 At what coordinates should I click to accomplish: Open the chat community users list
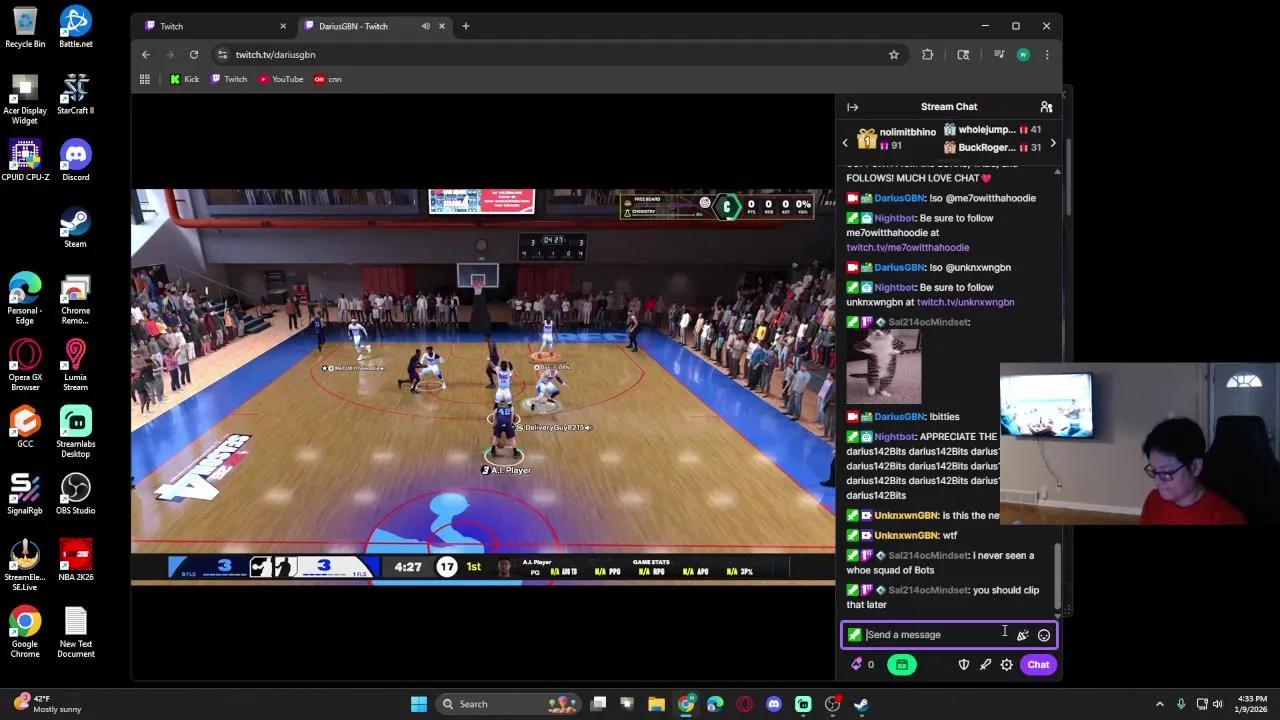point(1046,107)
